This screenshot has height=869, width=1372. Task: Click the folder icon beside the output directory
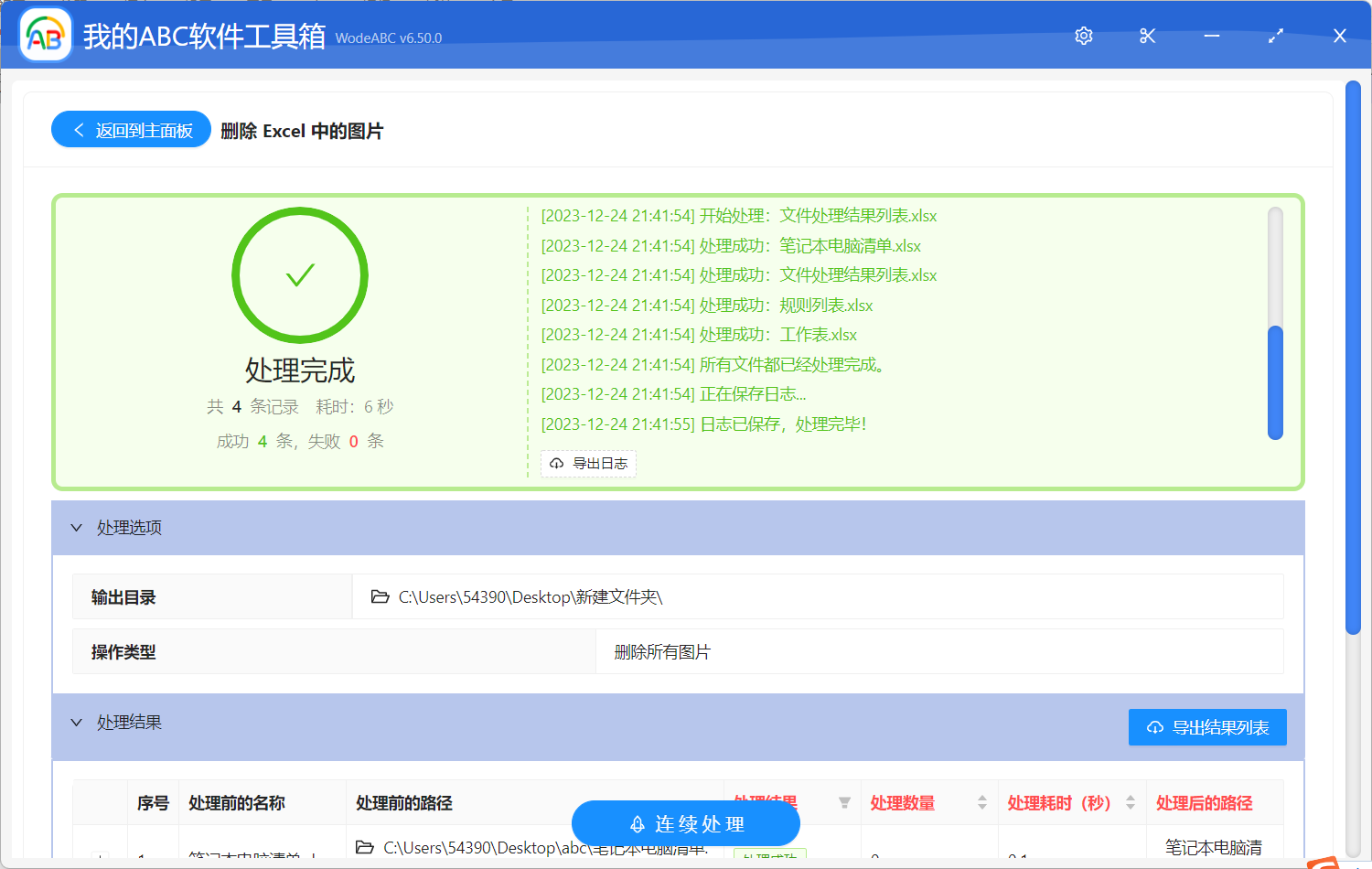(x=381, y=596)
